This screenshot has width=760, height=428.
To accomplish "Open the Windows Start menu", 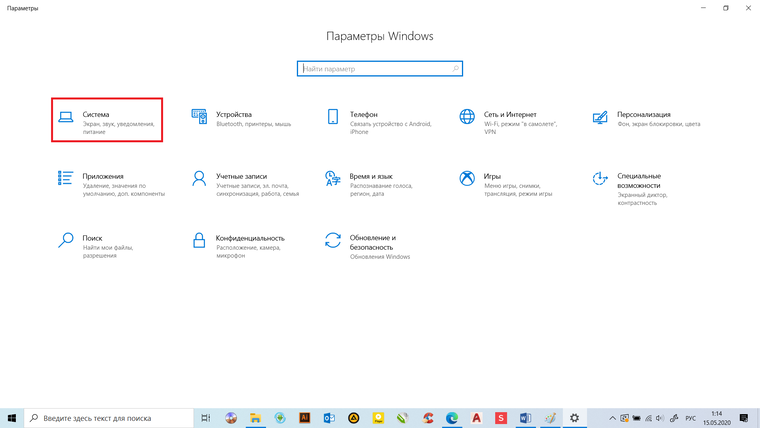I will tap(12, 418).
